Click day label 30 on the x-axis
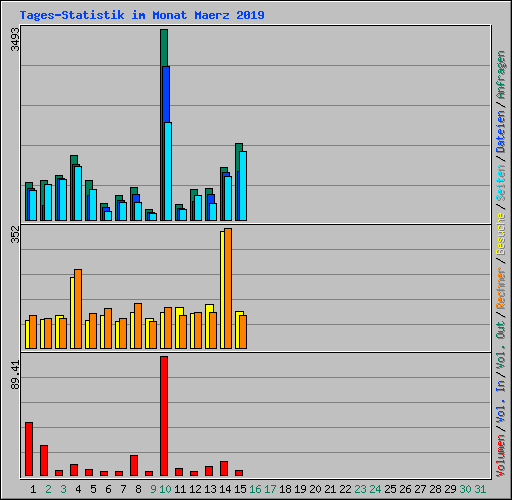Screen dimensions: 512x500 465,489
